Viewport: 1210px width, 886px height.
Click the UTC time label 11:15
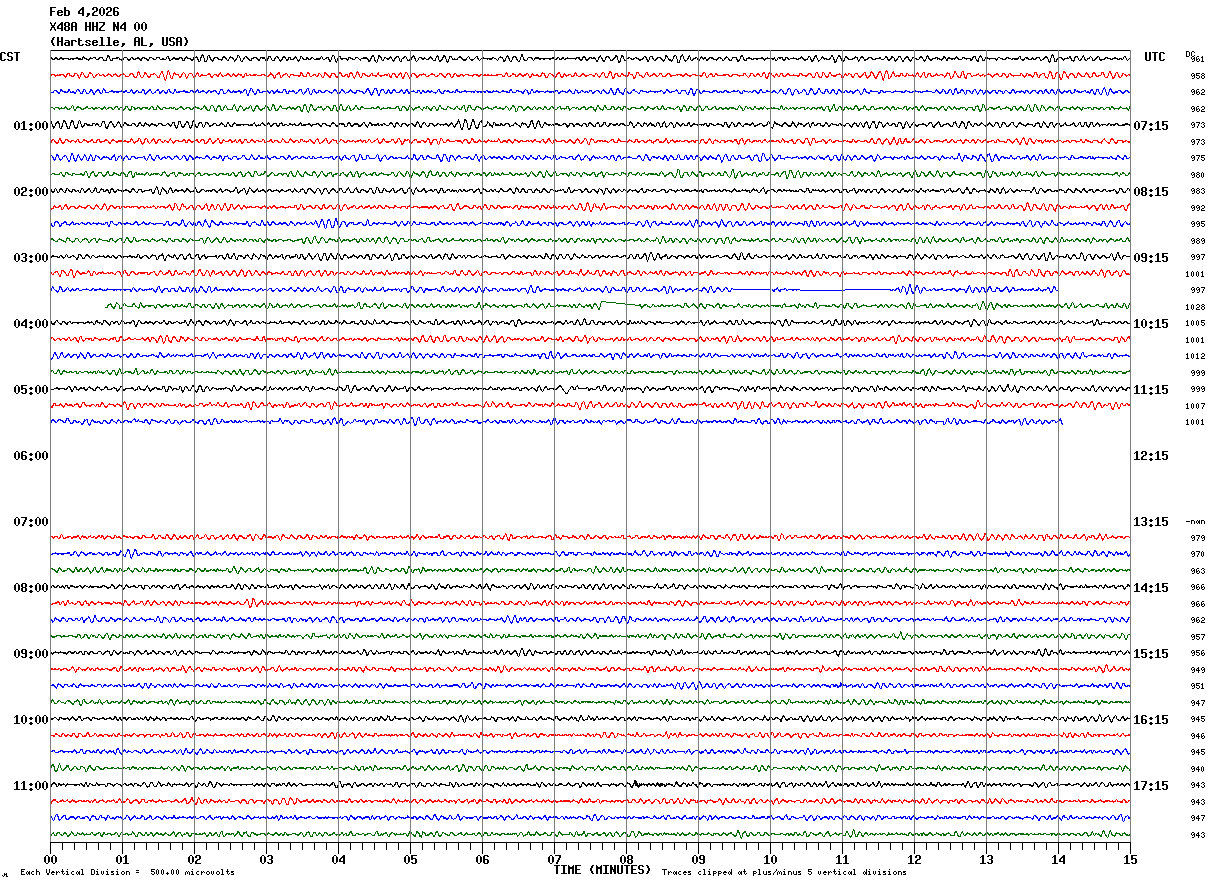coord(1151,390)
